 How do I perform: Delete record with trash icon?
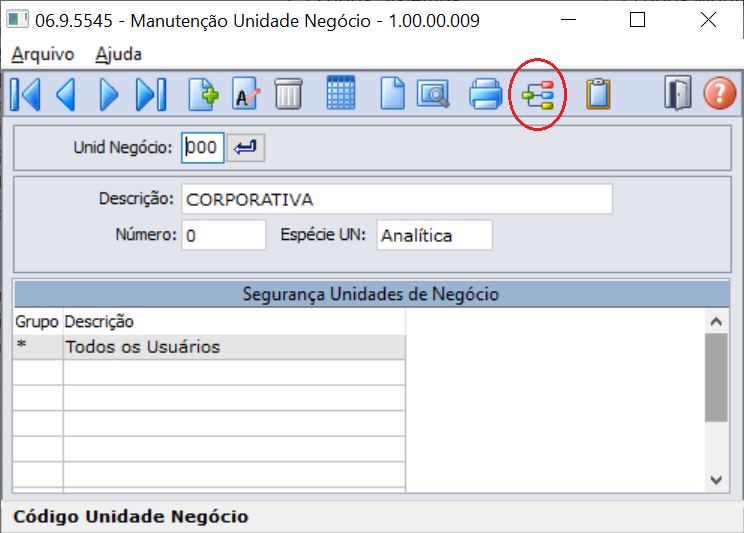tap(288, 94)
